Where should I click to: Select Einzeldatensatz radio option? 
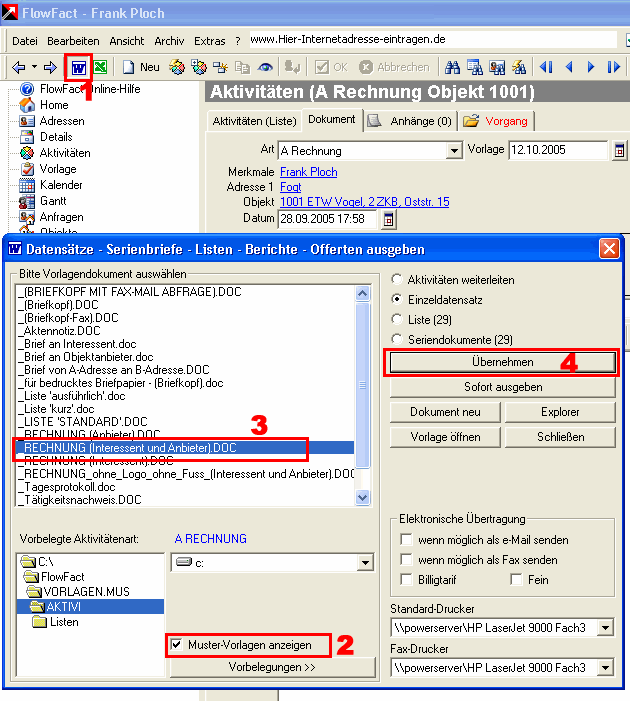tap(396, 299)
